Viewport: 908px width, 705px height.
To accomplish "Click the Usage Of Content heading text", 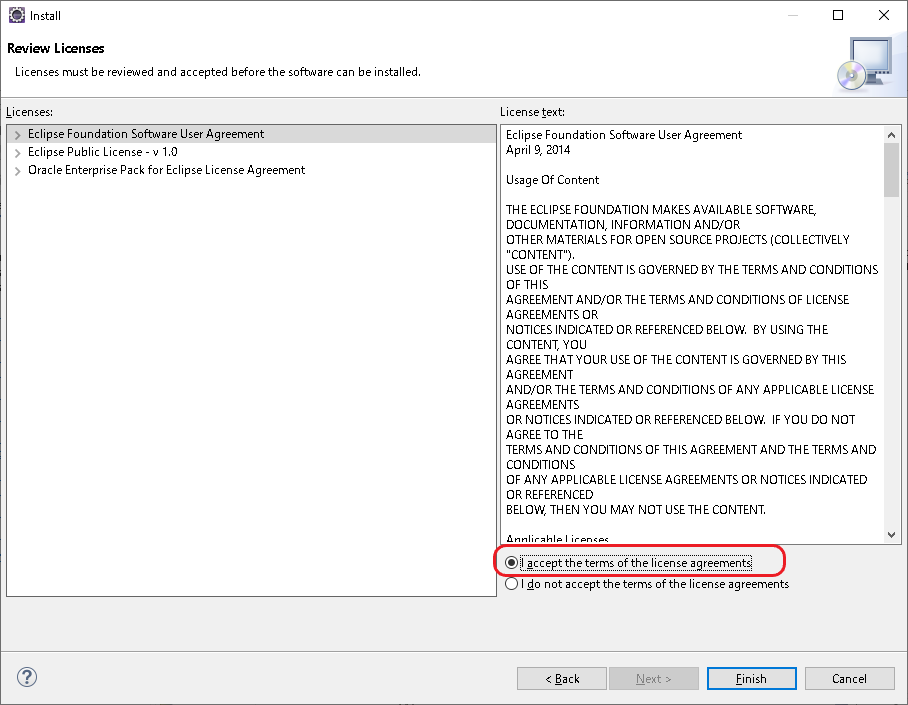I will point(552,180).
